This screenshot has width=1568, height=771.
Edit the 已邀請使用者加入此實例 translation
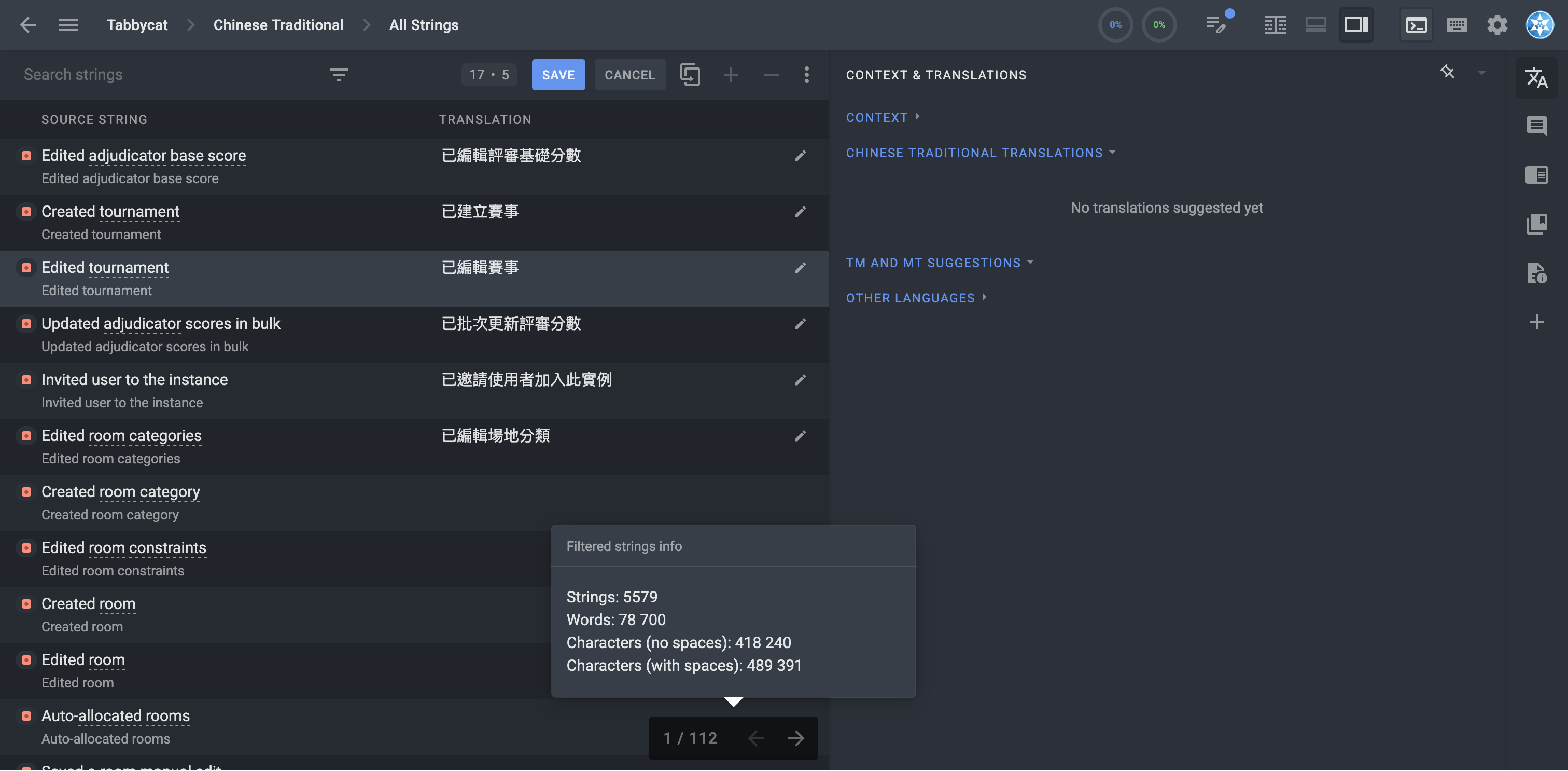pos(800,380)
